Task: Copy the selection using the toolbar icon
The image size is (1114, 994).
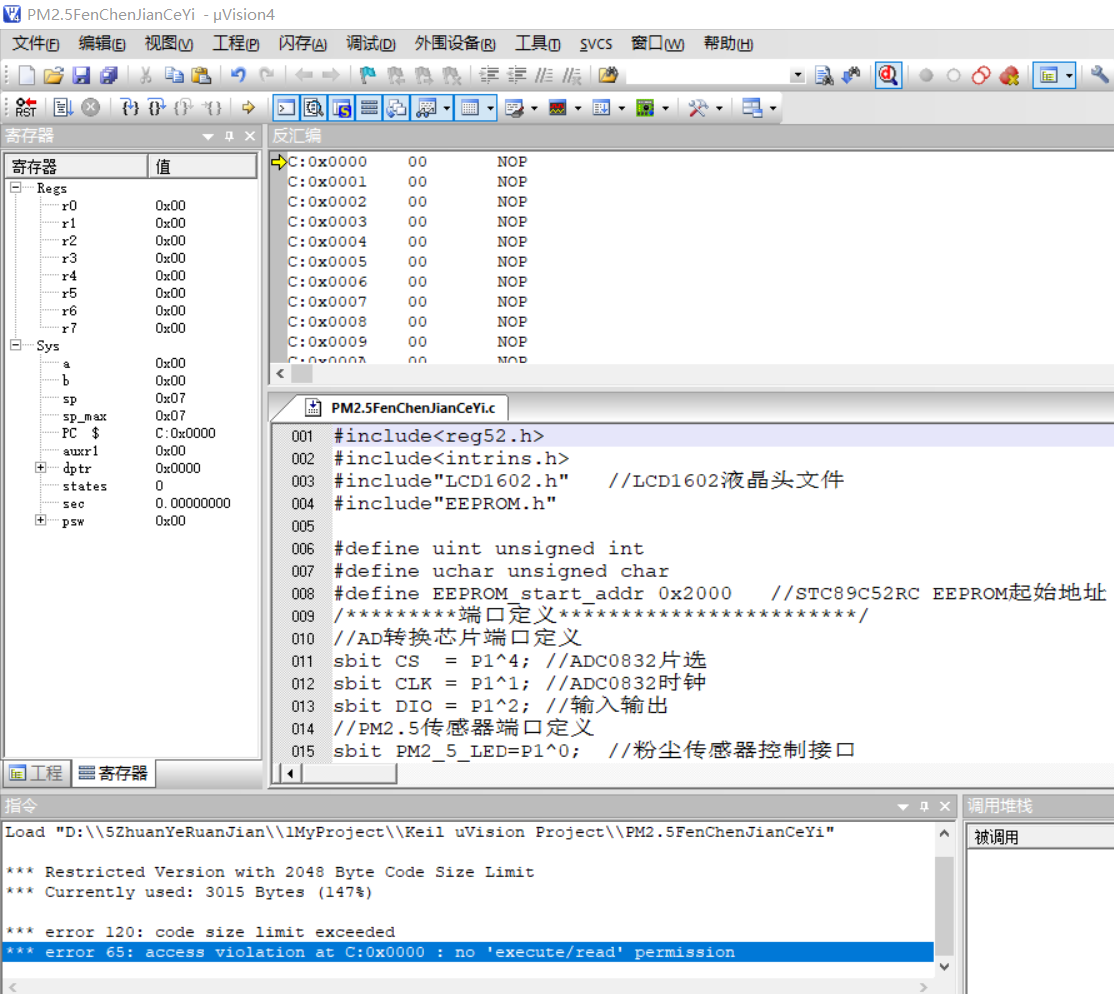Action: pos(174,75)
